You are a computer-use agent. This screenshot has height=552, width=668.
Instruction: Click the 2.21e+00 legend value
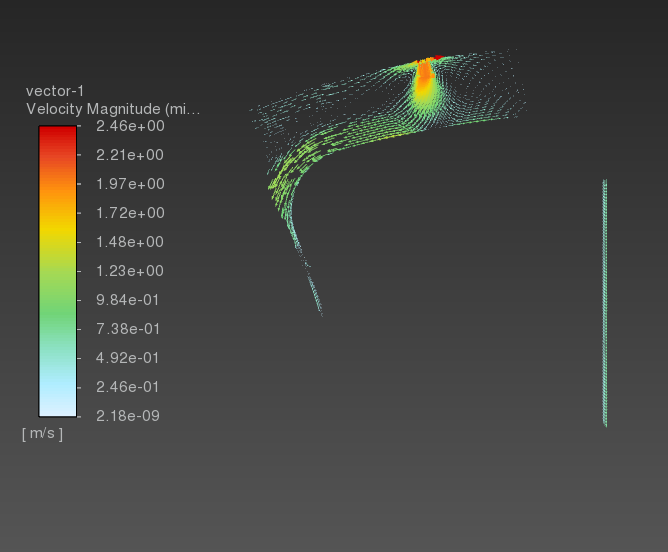tap(130, 155)
